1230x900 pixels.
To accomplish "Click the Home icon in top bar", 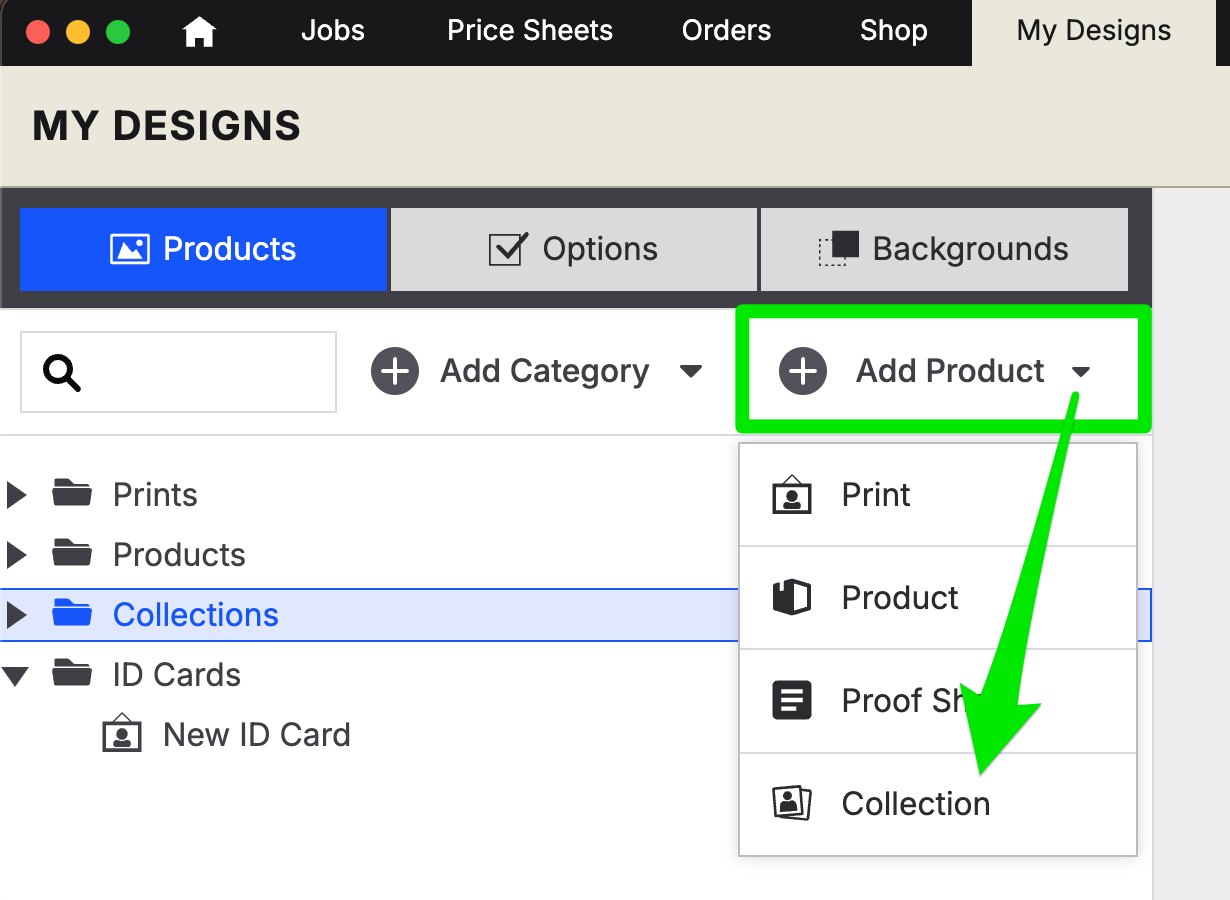I will click(200, 33).
